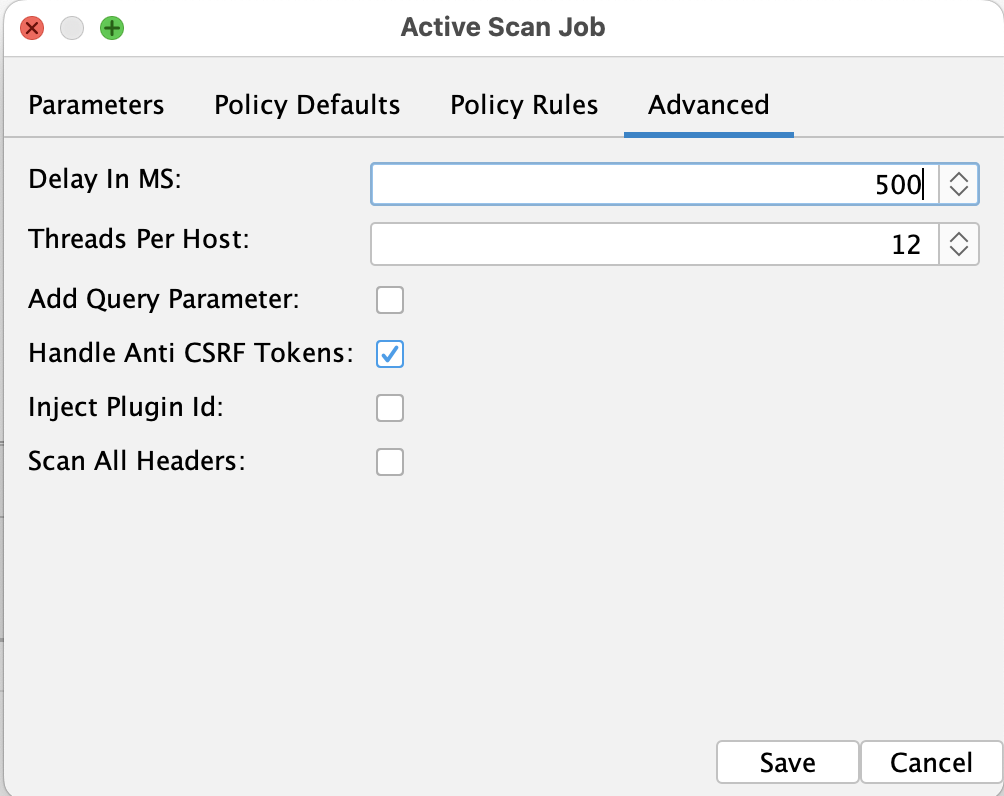Viewport: 1004px width, 796px height.
Task: Select the Advanced tab
Action: coord(708,105)
